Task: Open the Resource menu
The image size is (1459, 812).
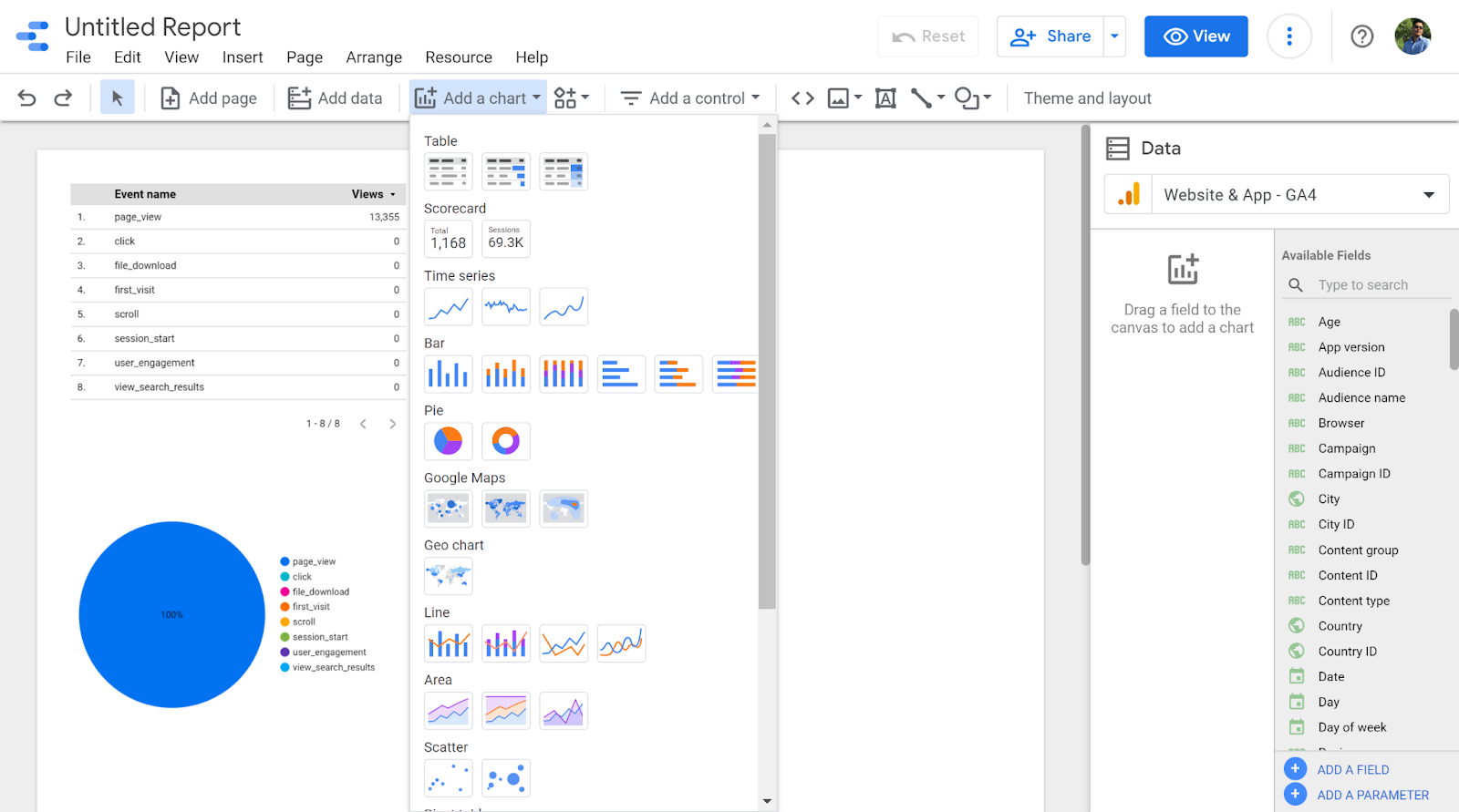Action: click(x=458, y=57)
